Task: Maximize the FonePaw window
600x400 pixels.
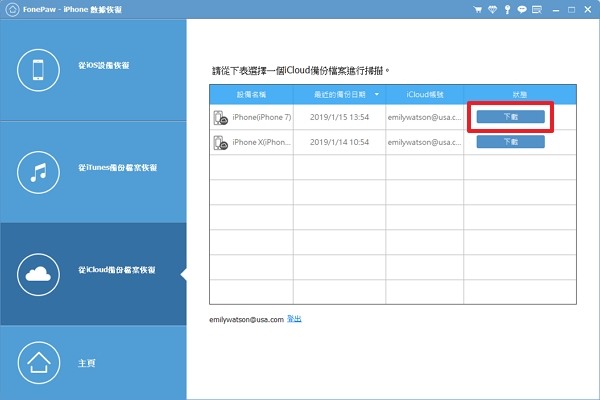Action: click(572, 10)
